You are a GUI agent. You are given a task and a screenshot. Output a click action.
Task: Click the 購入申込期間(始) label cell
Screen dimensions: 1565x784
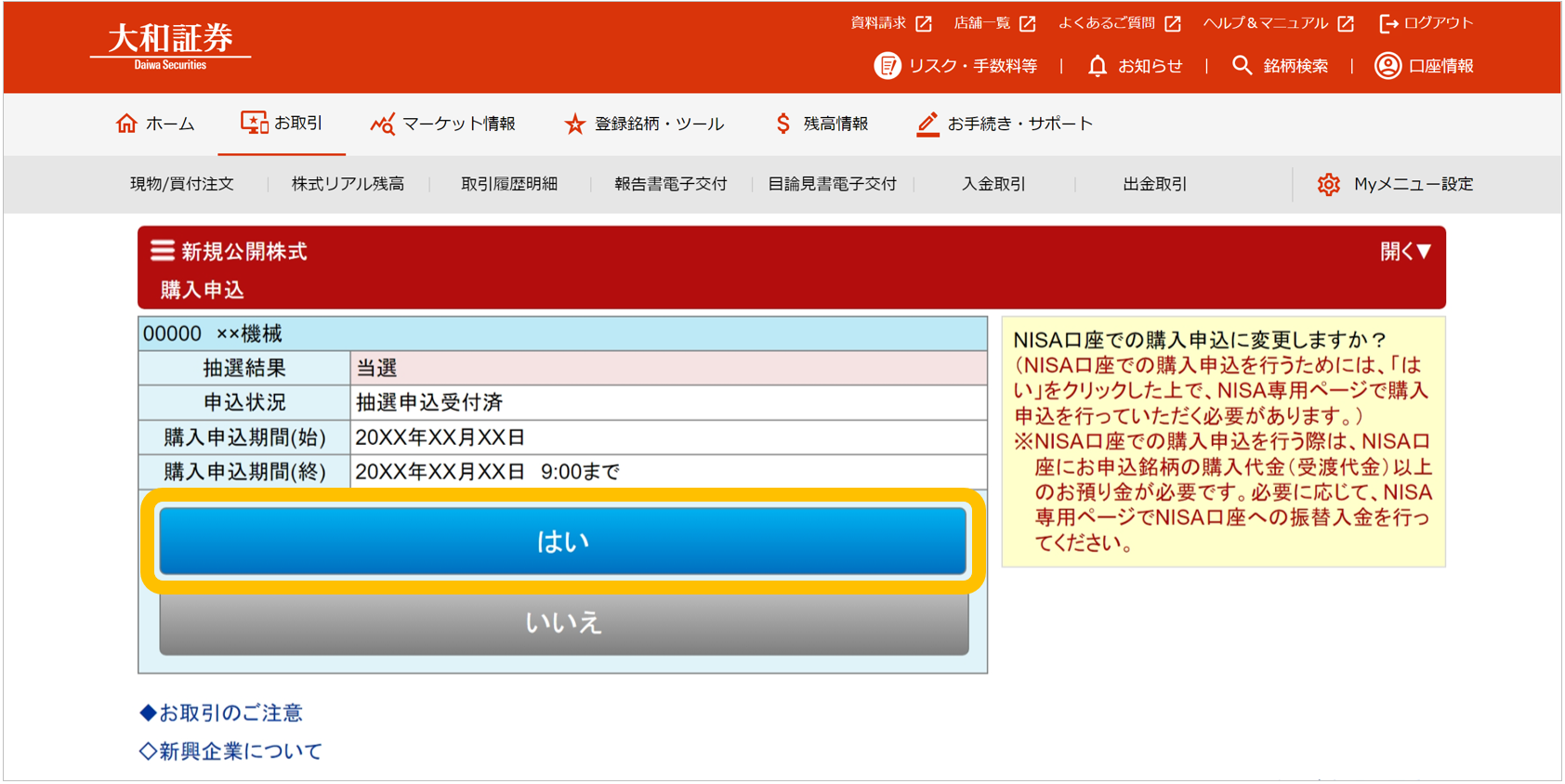[x=244, y=437]
